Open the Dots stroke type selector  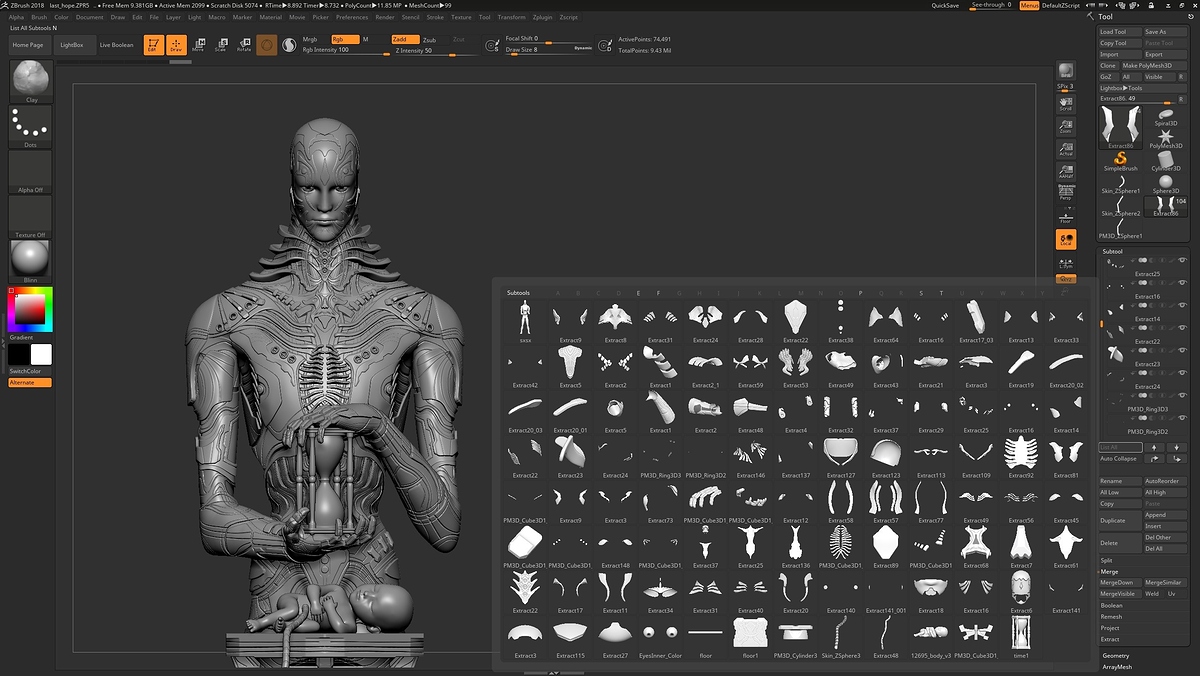31,126
